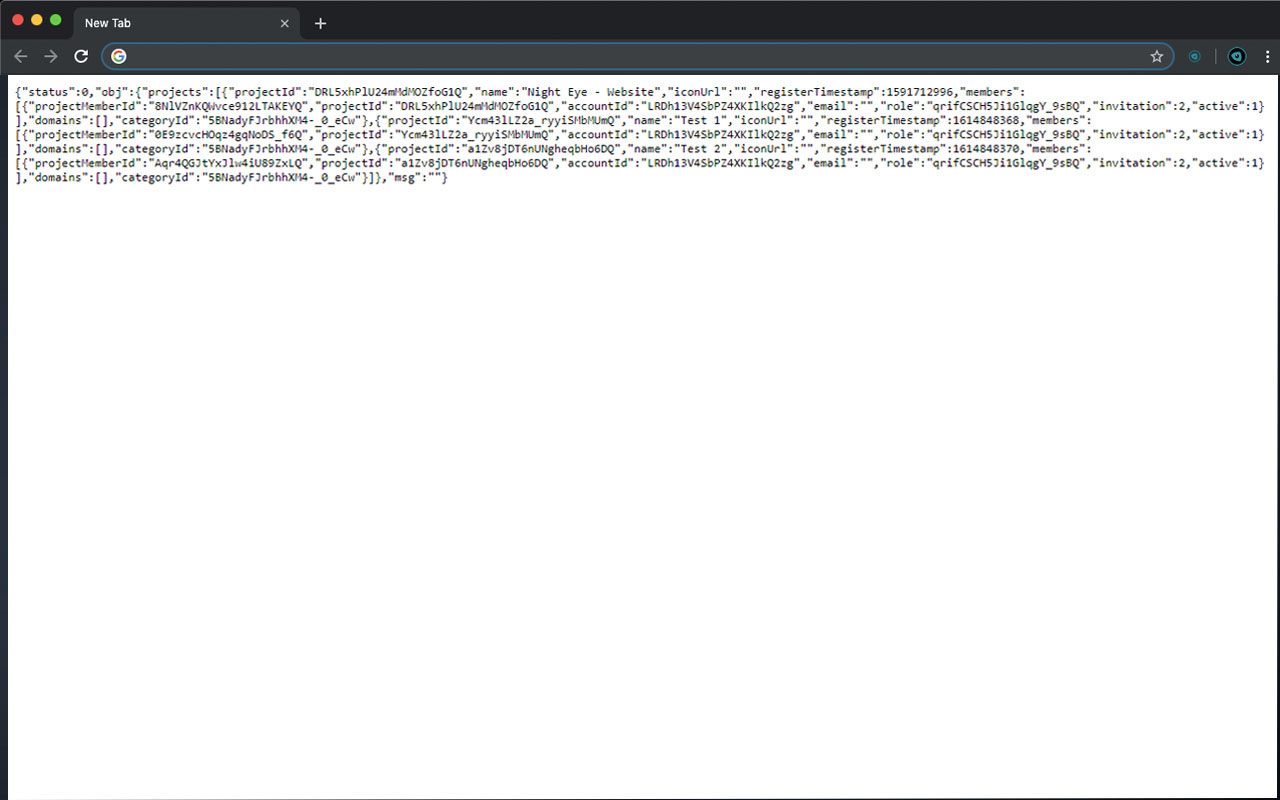Click the smaller teal extension icon
The width and height of the screenshot is (1280, 800).
click(1196, 57)
